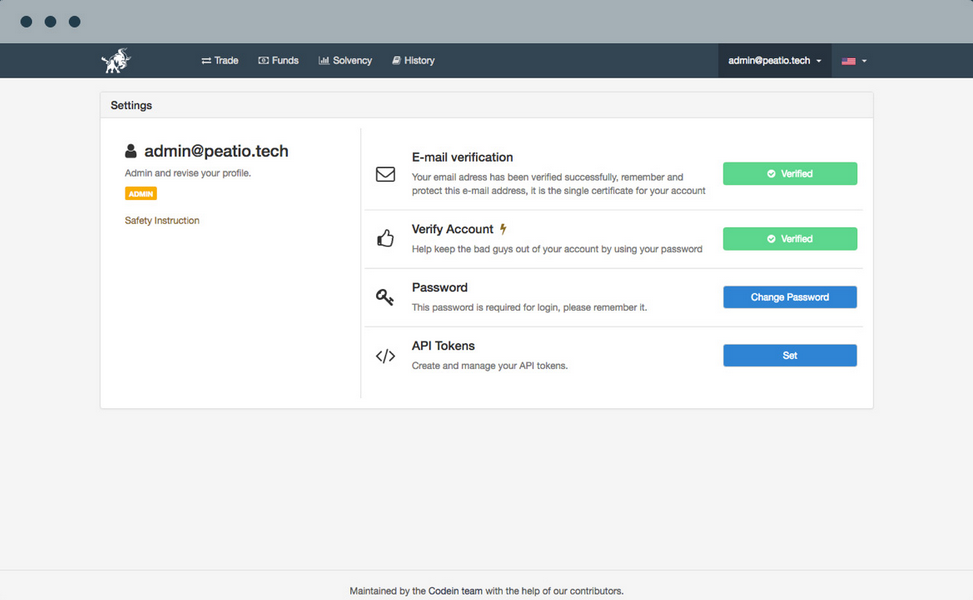The height and width of the screenshot is (600, 973).
Task: Click the Verified button for Verify Account
Action: coord(790,239)
